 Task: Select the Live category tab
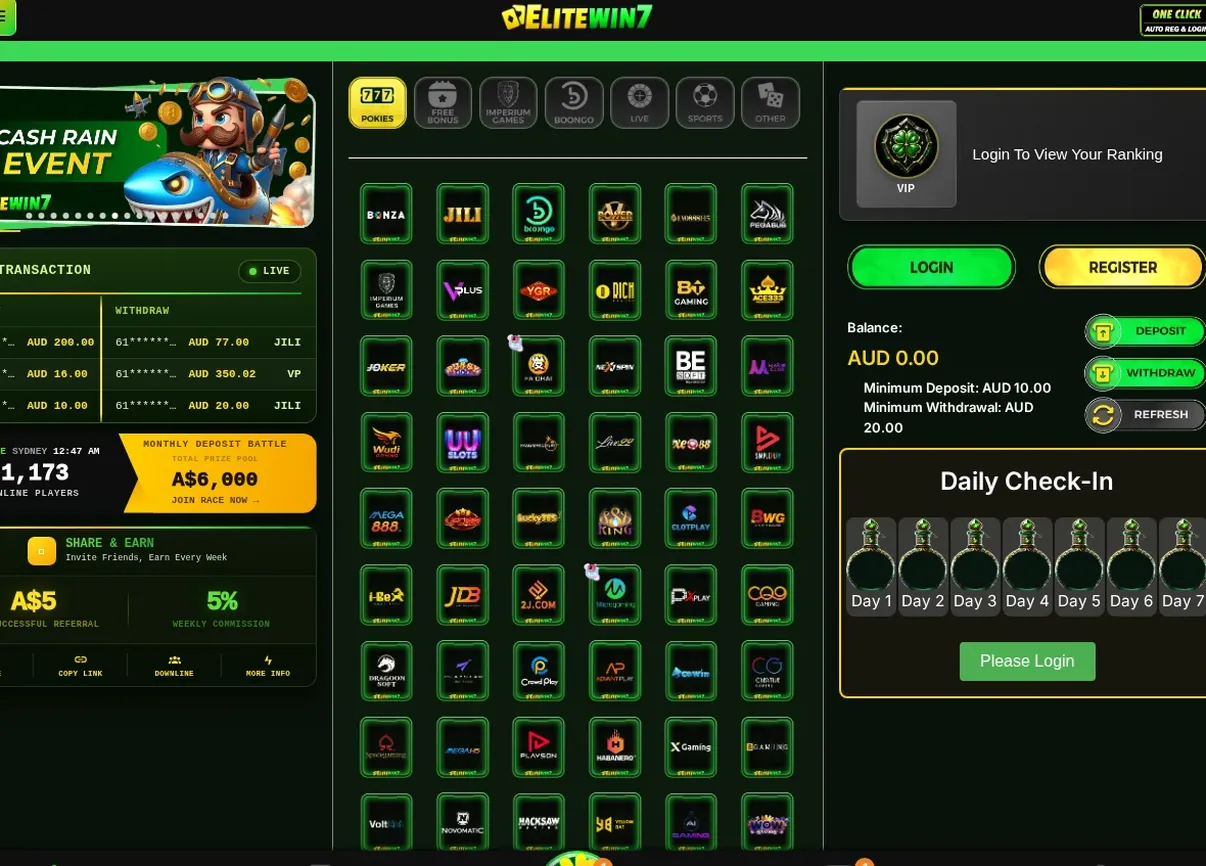pyautogui.click(x=639, y=103)
